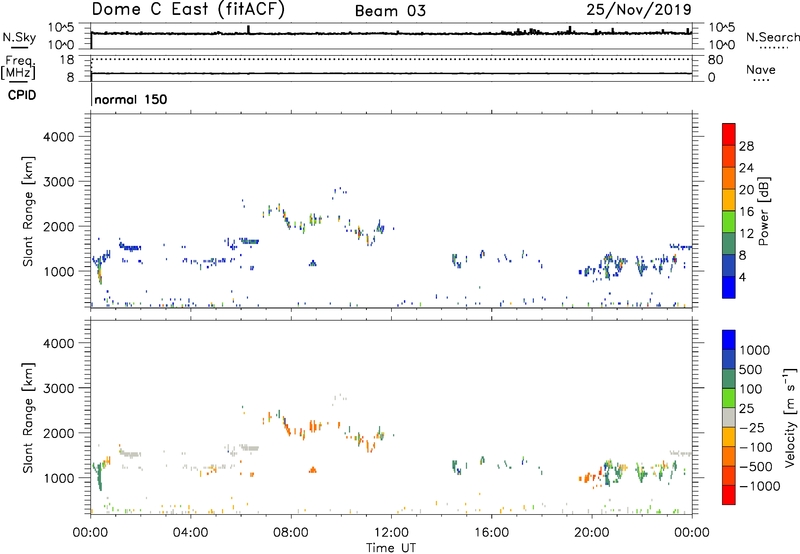The width and height of the screenshot is (800, 554).
Task: Click the noise spike near 06:00 in the N.Sky trace
Action: 248,29
